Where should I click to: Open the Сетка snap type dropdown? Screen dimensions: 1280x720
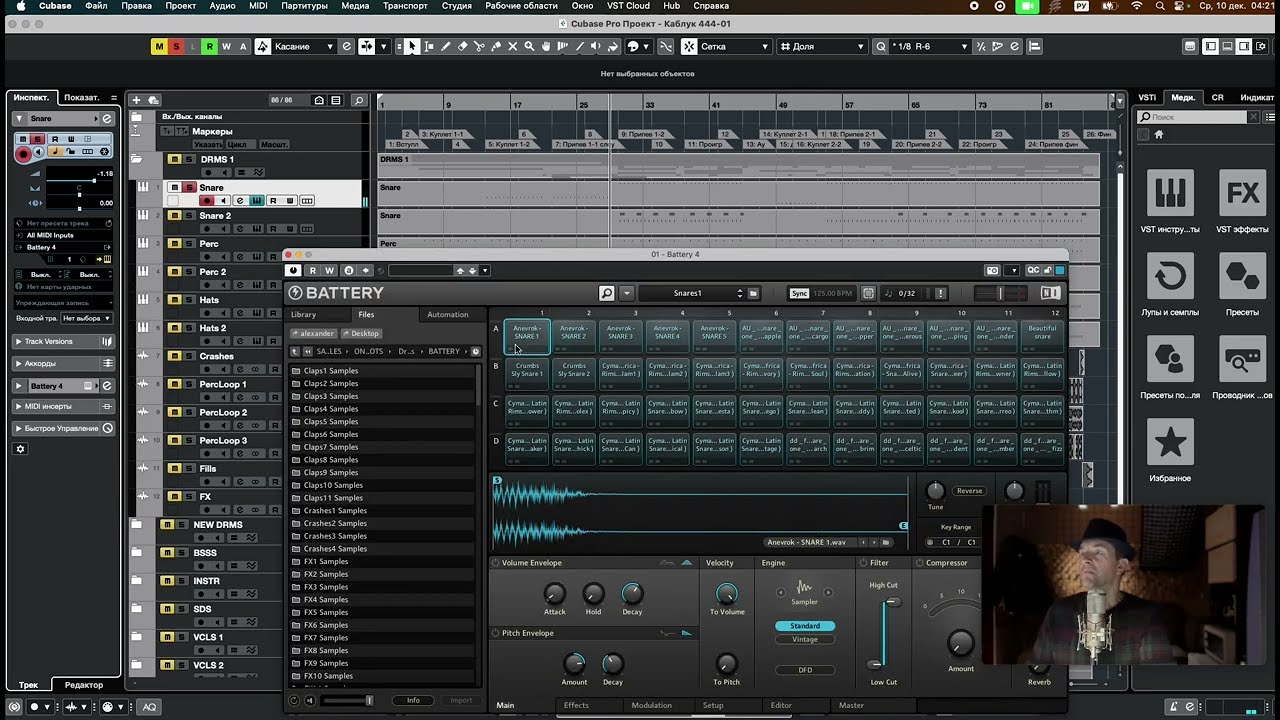pos(727,46)
